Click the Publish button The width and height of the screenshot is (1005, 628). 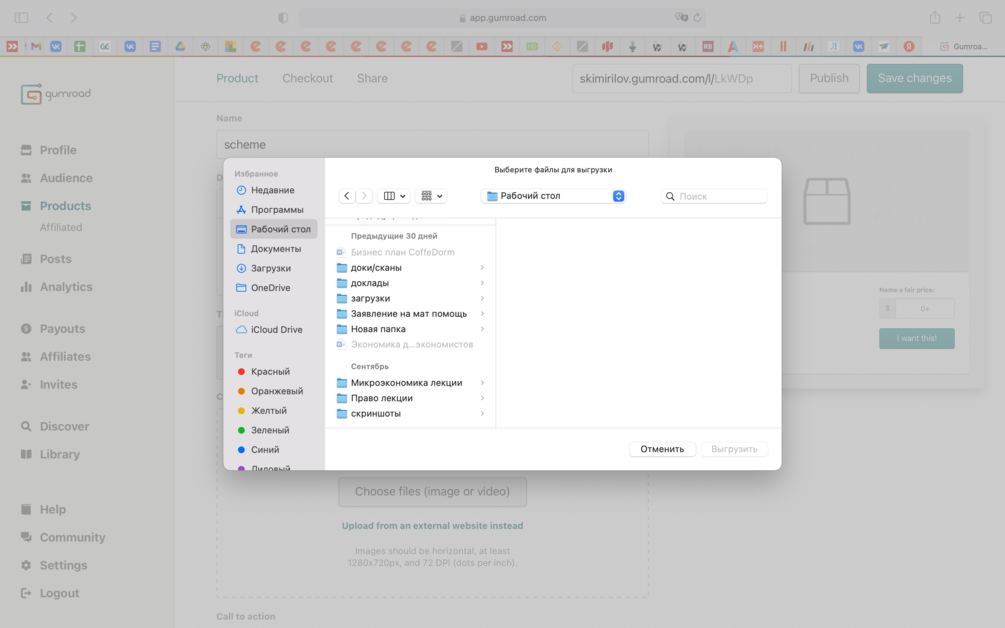829,78
